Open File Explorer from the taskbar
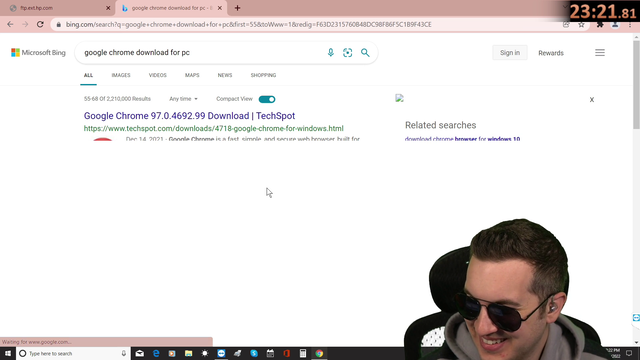 tap(188, 353)
